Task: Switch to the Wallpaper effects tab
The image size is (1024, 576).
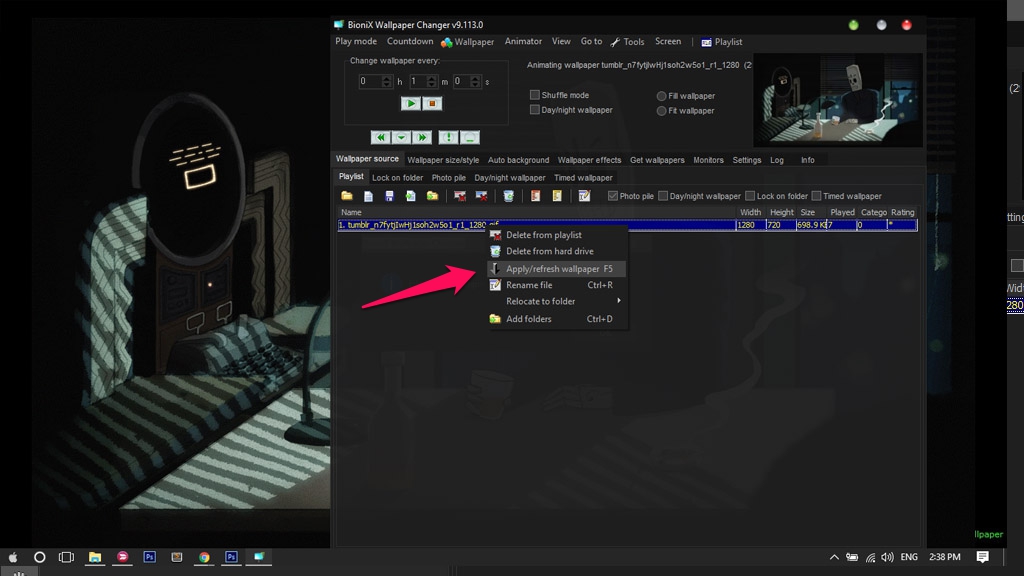Action: pos(589,160)
